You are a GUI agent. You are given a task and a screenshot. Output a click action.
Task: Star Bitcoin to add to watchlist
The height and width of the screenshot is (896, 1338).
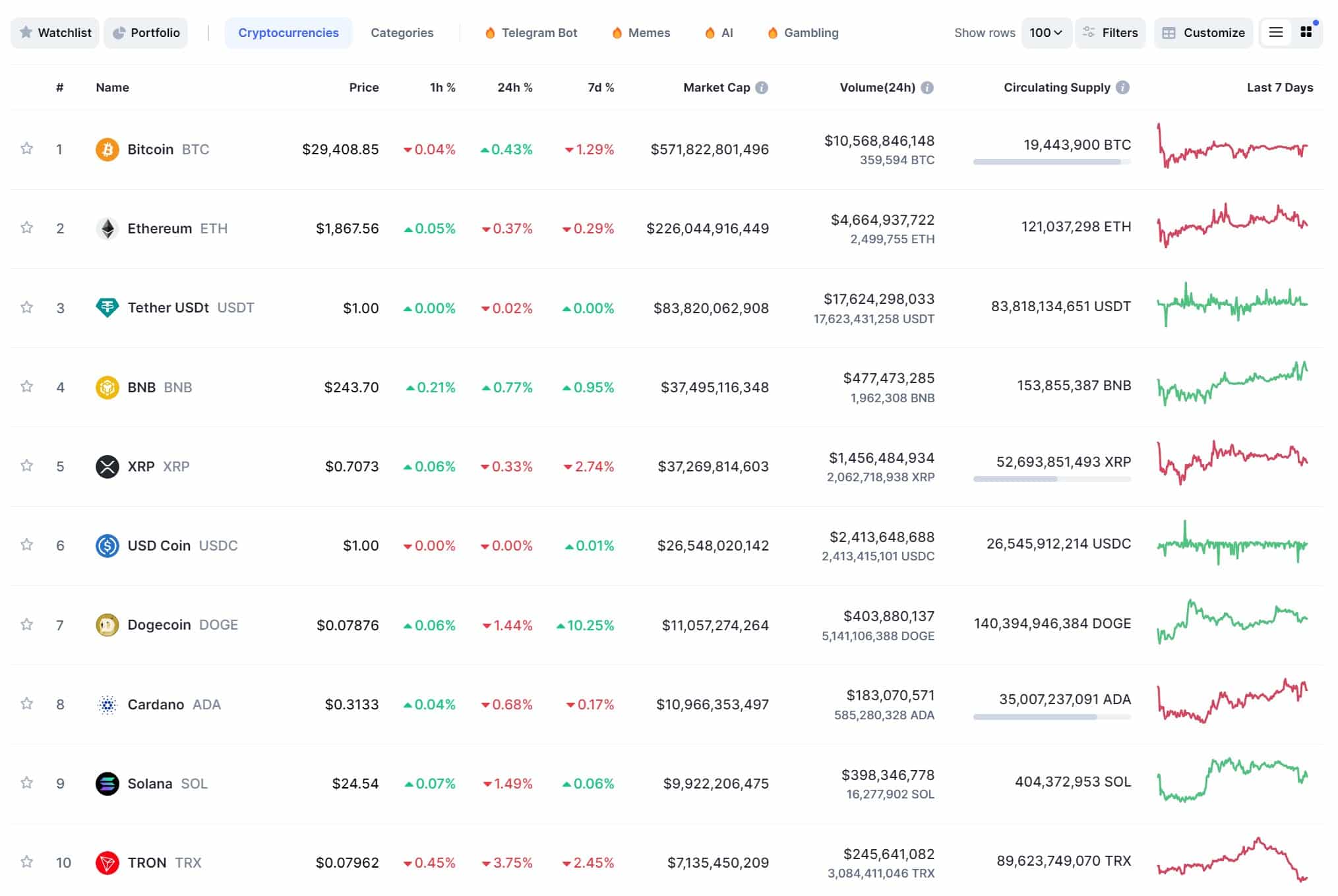point(27,148)
